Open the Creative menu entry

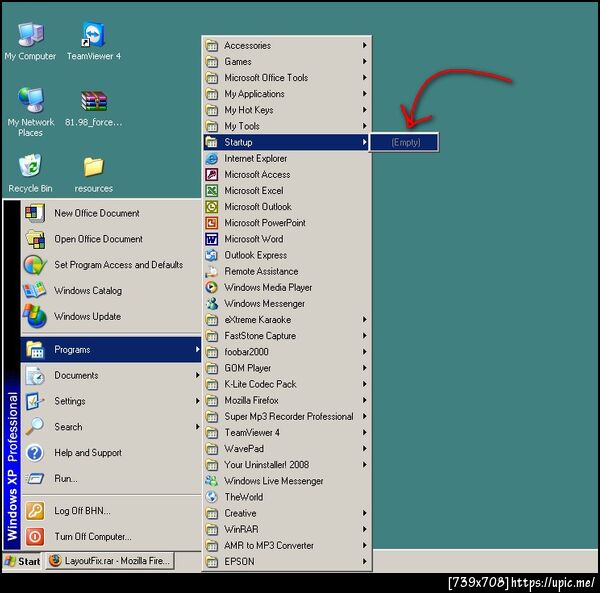287,513
